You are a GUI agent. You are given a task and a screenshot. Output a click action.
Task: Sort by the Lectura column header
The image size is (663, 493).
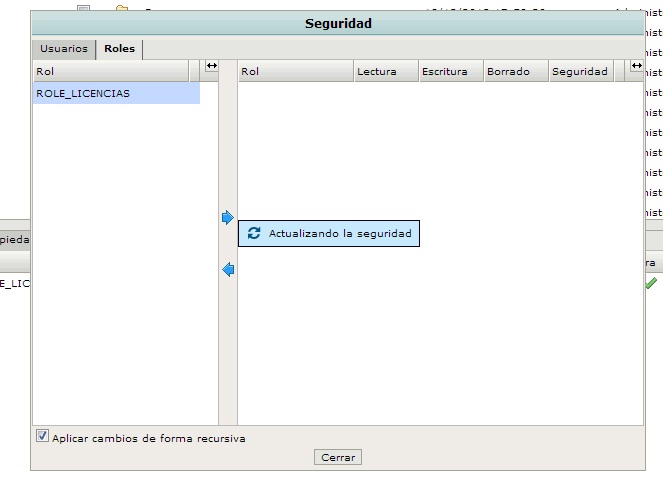(x=385, y=72)
